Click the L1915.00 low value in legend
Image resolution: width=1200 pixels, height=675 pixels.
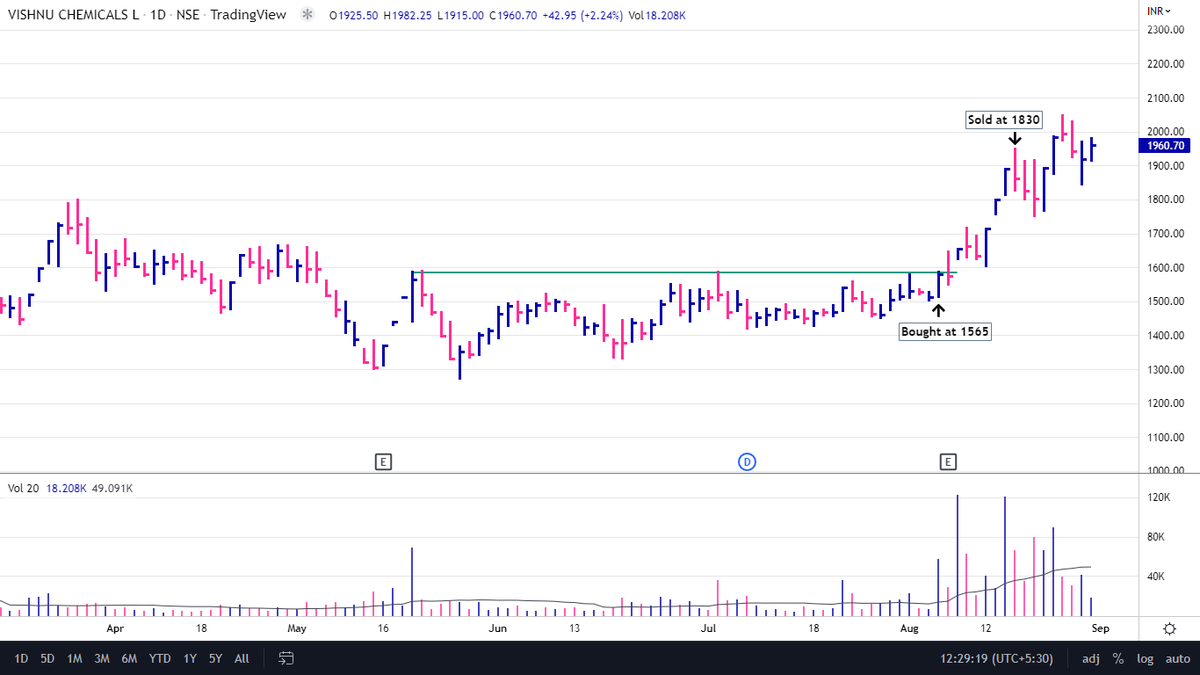click(x=462, y=15)
